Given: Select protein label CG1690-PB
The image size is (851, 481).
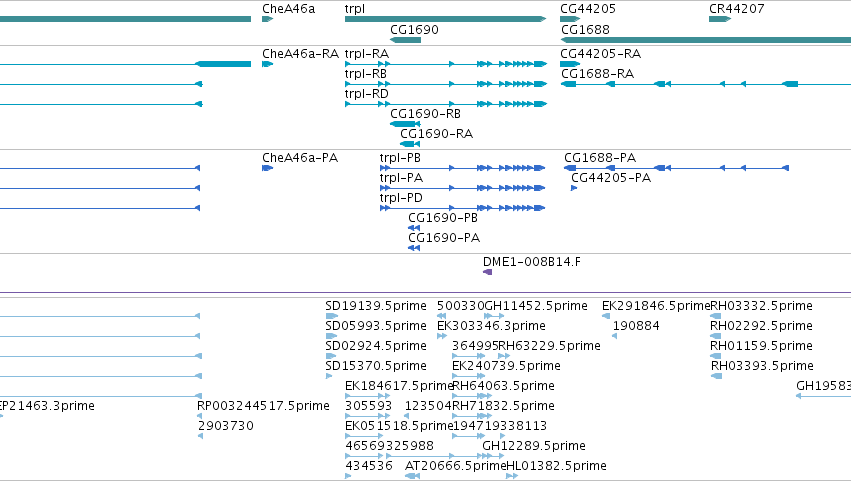Looking at the screenshot, I should (443, 218).
